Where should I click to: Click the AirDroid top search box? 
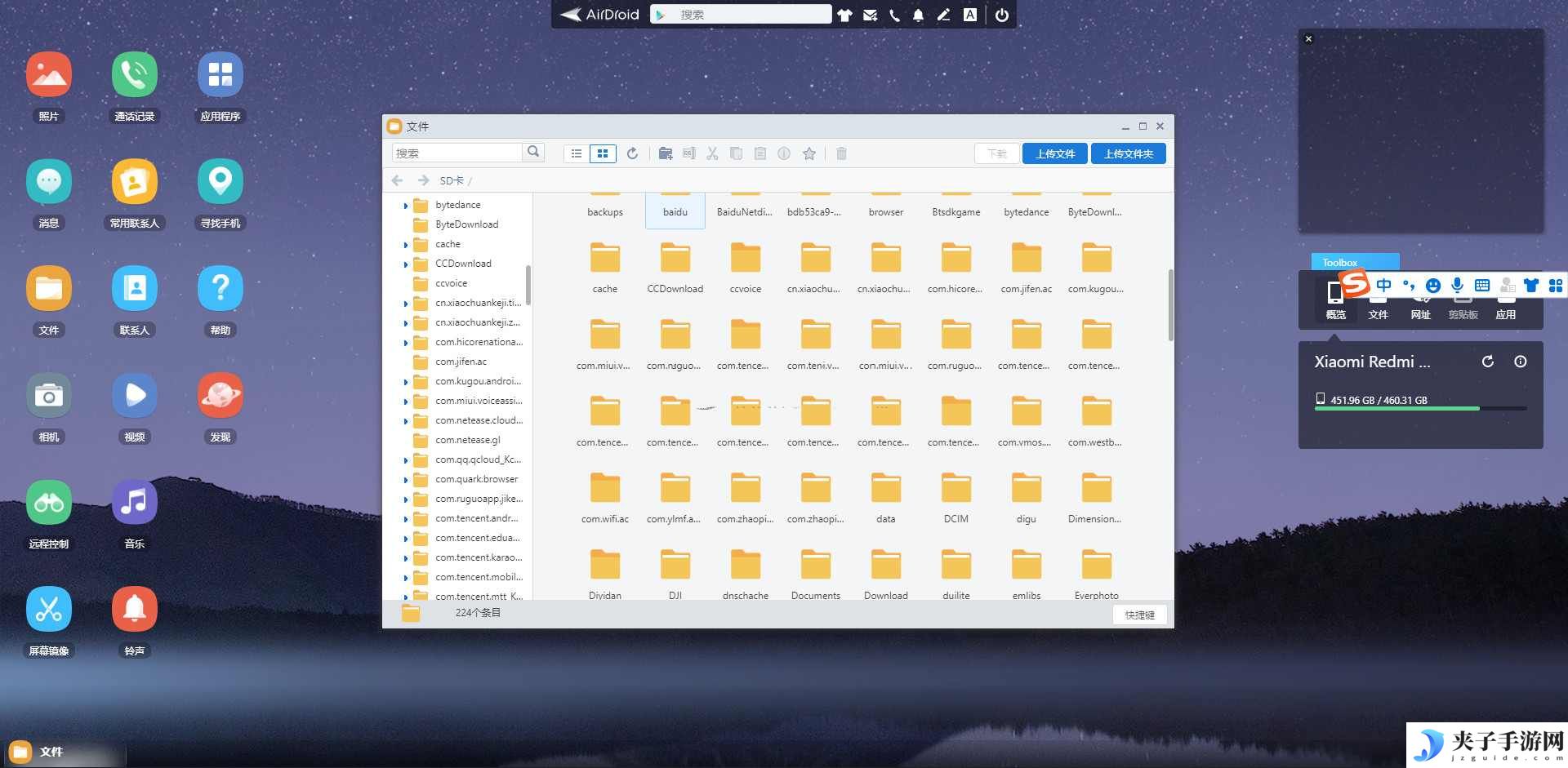click(741, 15)
